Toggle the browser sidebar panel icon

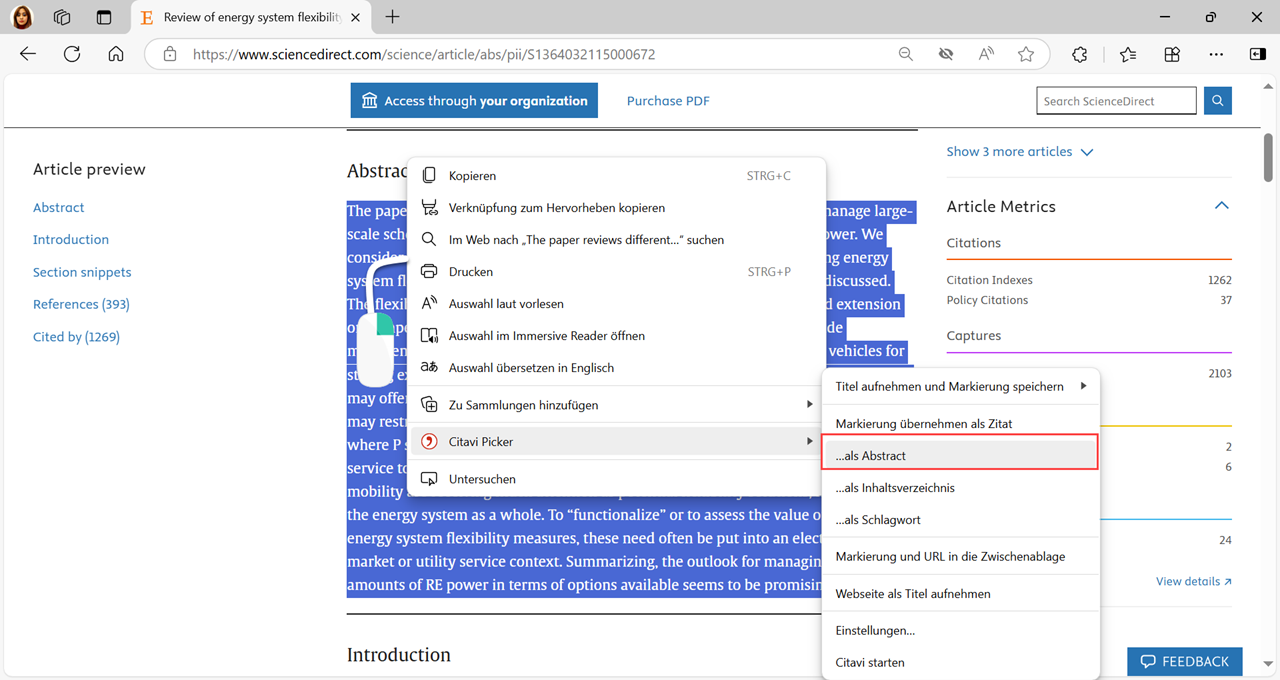click(x=1258, y=54)
